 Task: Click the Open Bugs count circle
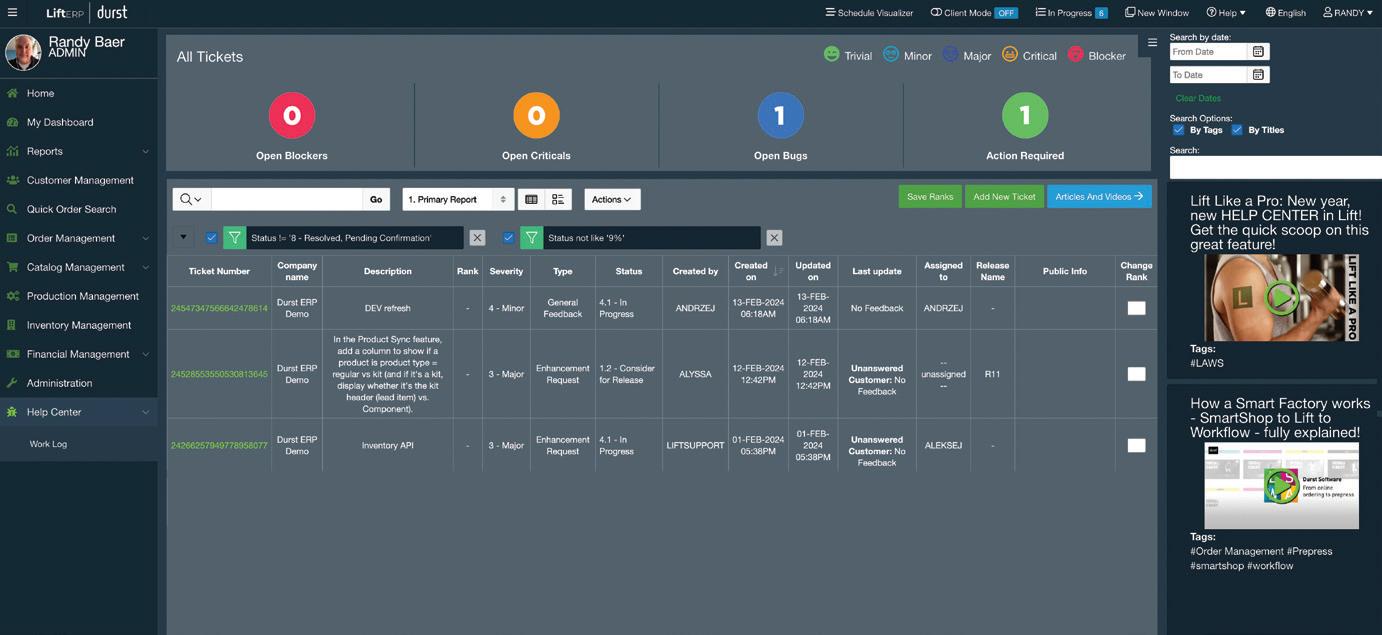pos(780,116)
